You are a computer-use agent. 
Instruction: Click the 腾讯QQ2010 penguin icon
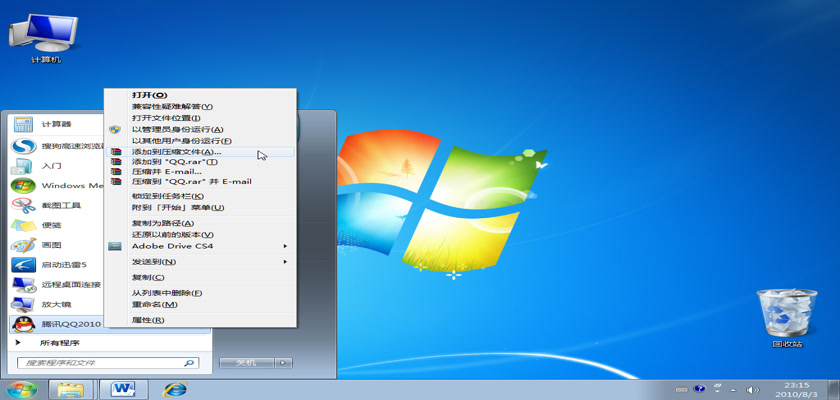tap(22, 324)
